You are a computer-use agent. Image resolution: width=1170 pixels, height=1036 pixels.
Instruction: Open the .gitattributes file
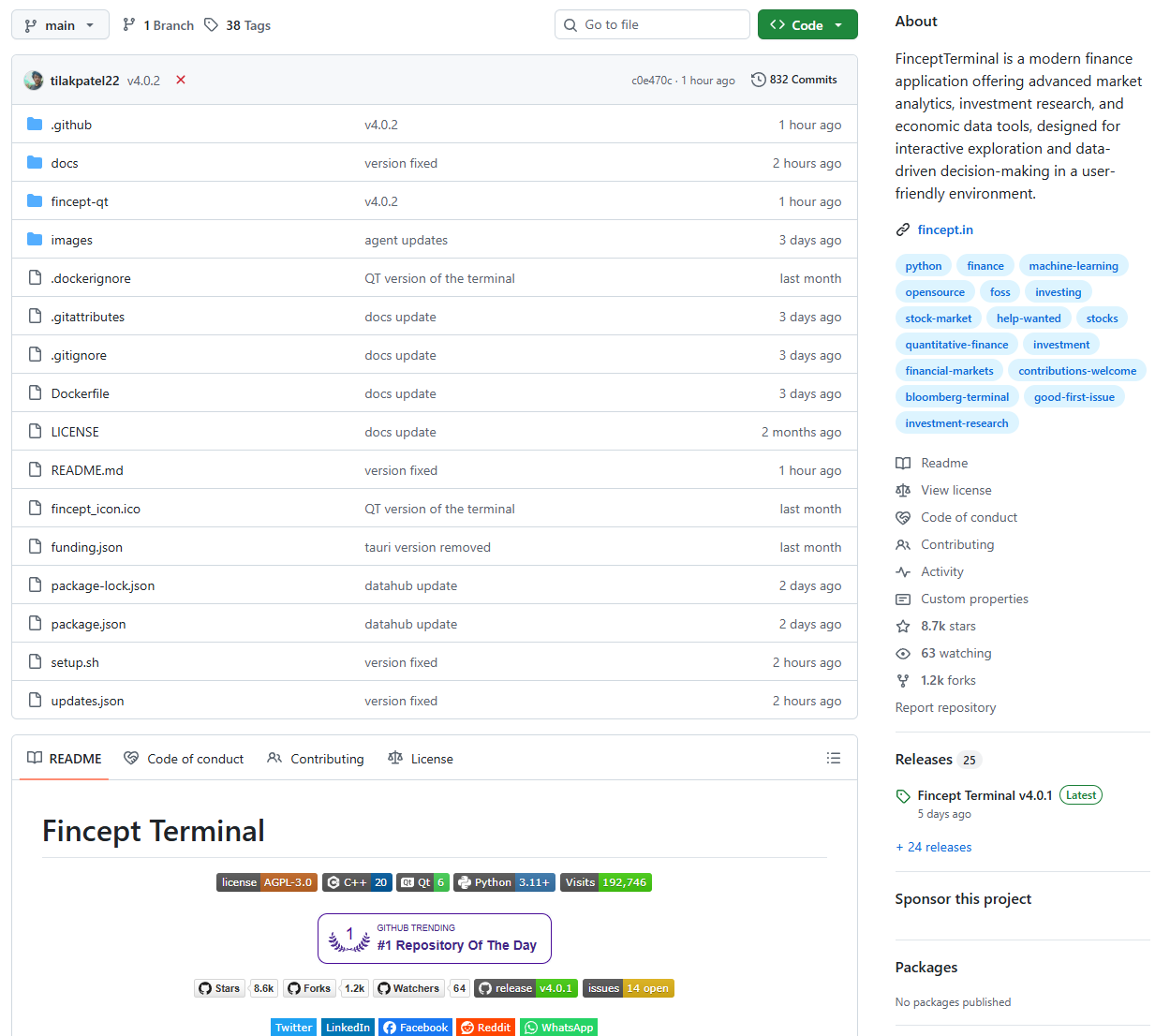click(x=88, y=317)
